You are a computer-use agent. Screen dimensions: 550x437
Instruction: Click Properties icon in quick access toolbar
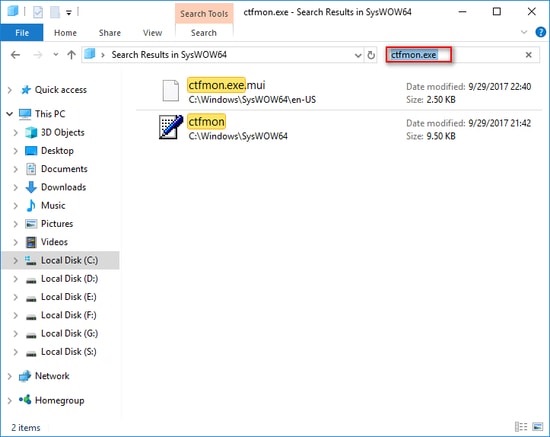point(38,12)
